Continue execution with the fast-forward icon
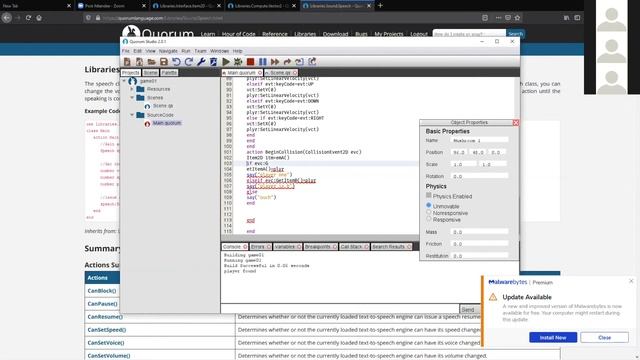Viewport: 640px width, 360px height. click(275, 62)
